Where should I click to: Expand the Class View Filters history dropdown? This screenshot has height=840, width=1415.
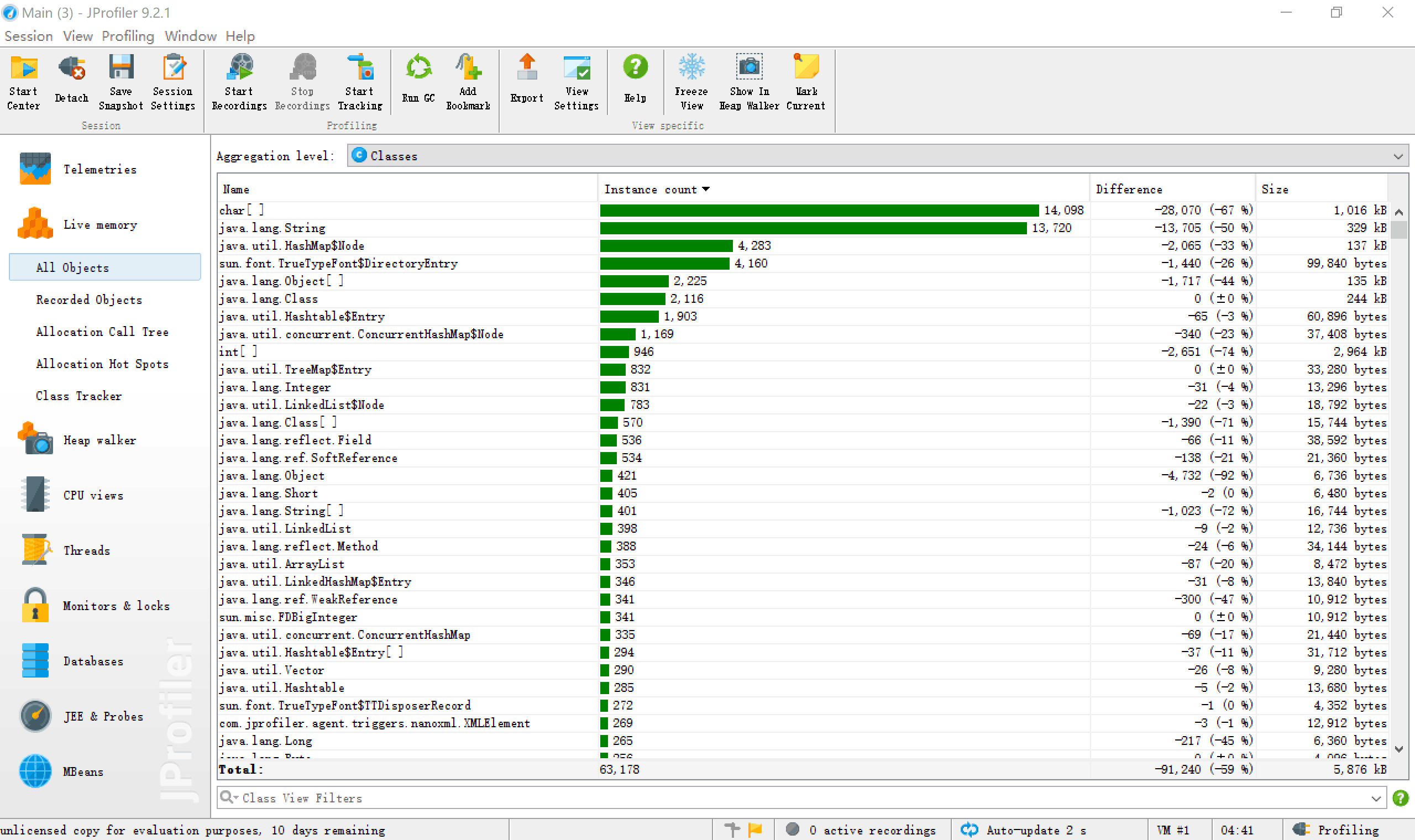coord(1376,798)
